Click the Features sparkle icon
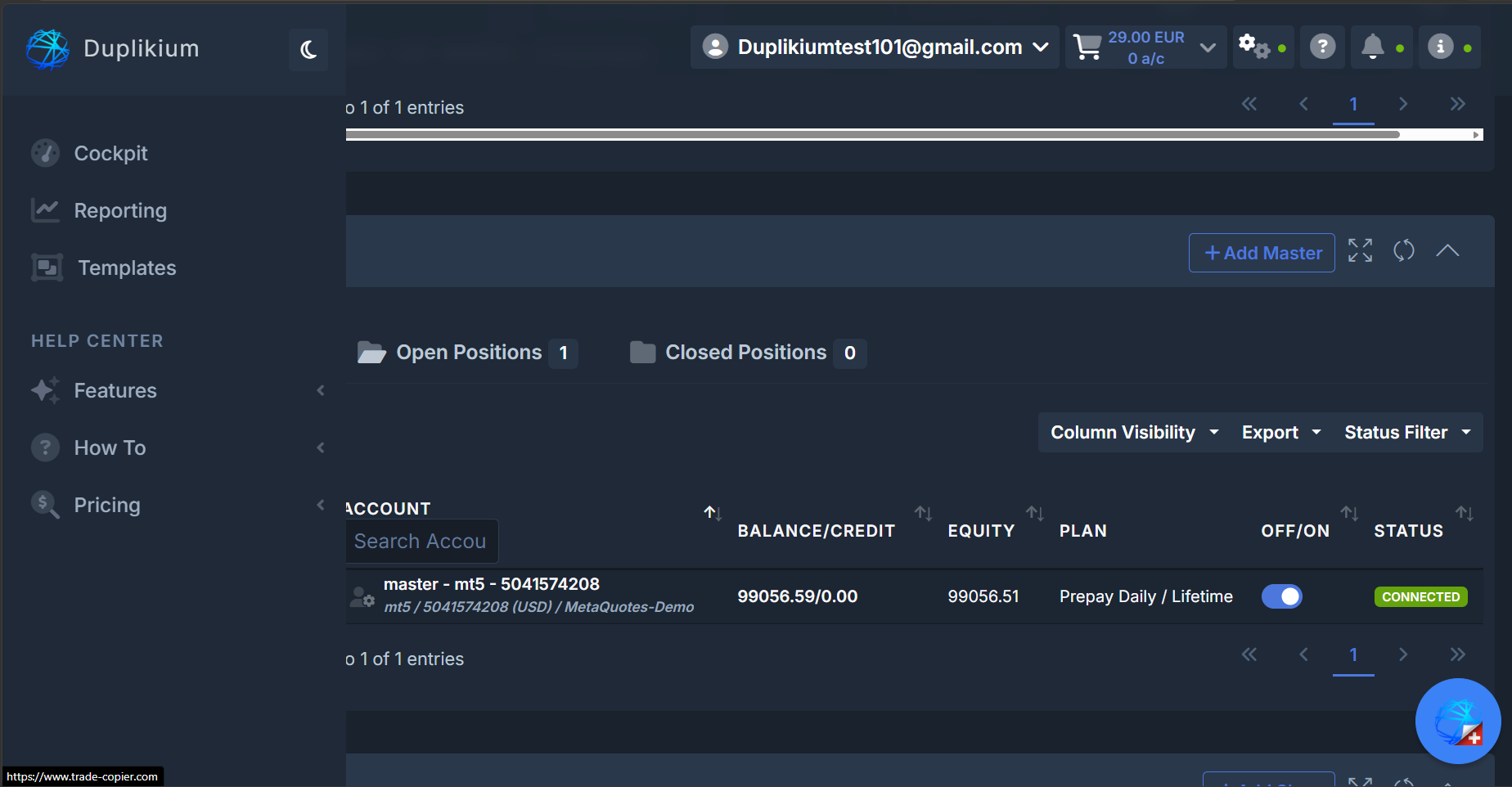Screen dimensions: 1512x787 tap(46, 390)
